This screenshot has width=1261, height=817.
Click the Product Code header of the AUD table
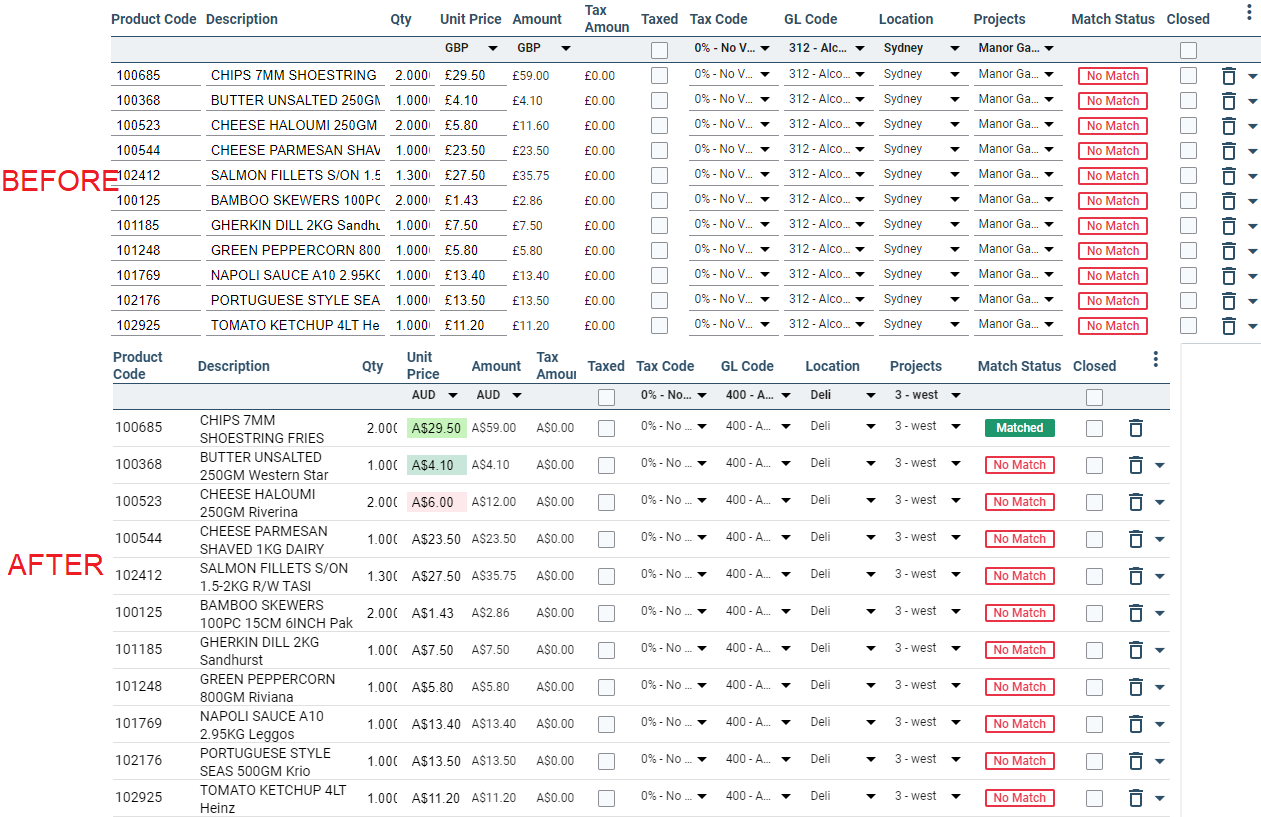tap(138, 366)
